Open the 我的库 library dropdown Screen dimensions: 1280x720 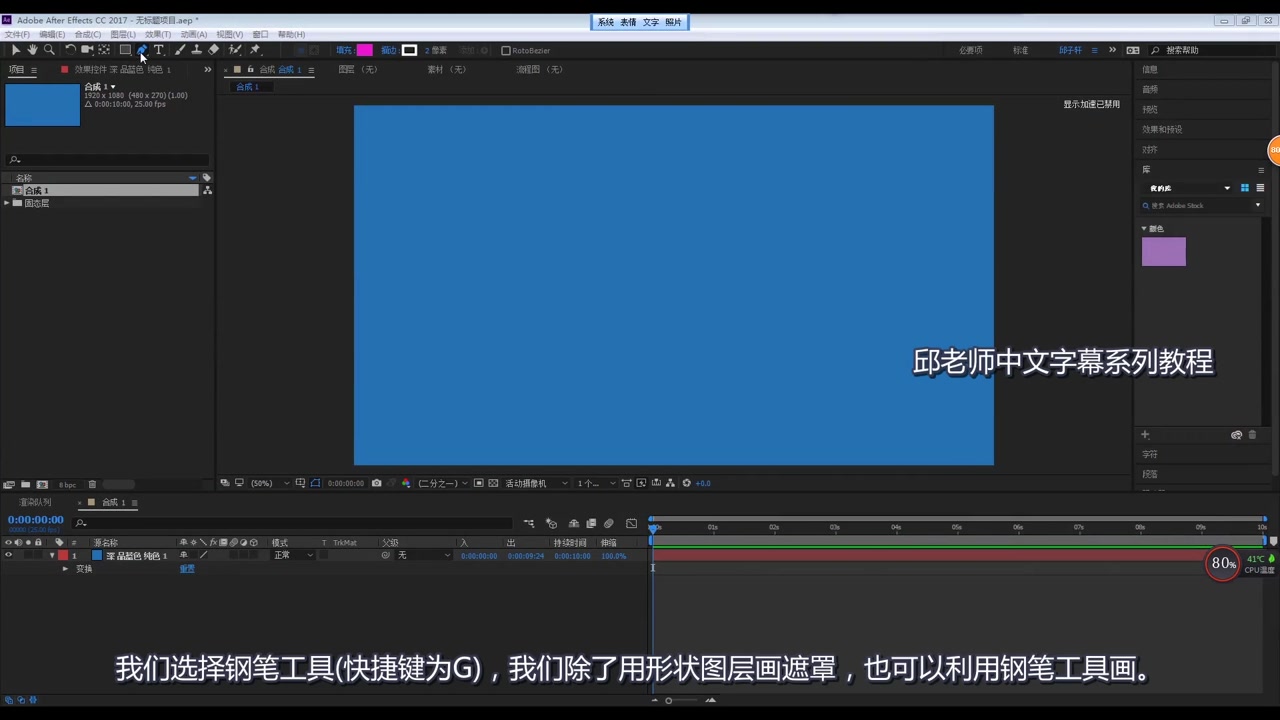click(1190, 188)
